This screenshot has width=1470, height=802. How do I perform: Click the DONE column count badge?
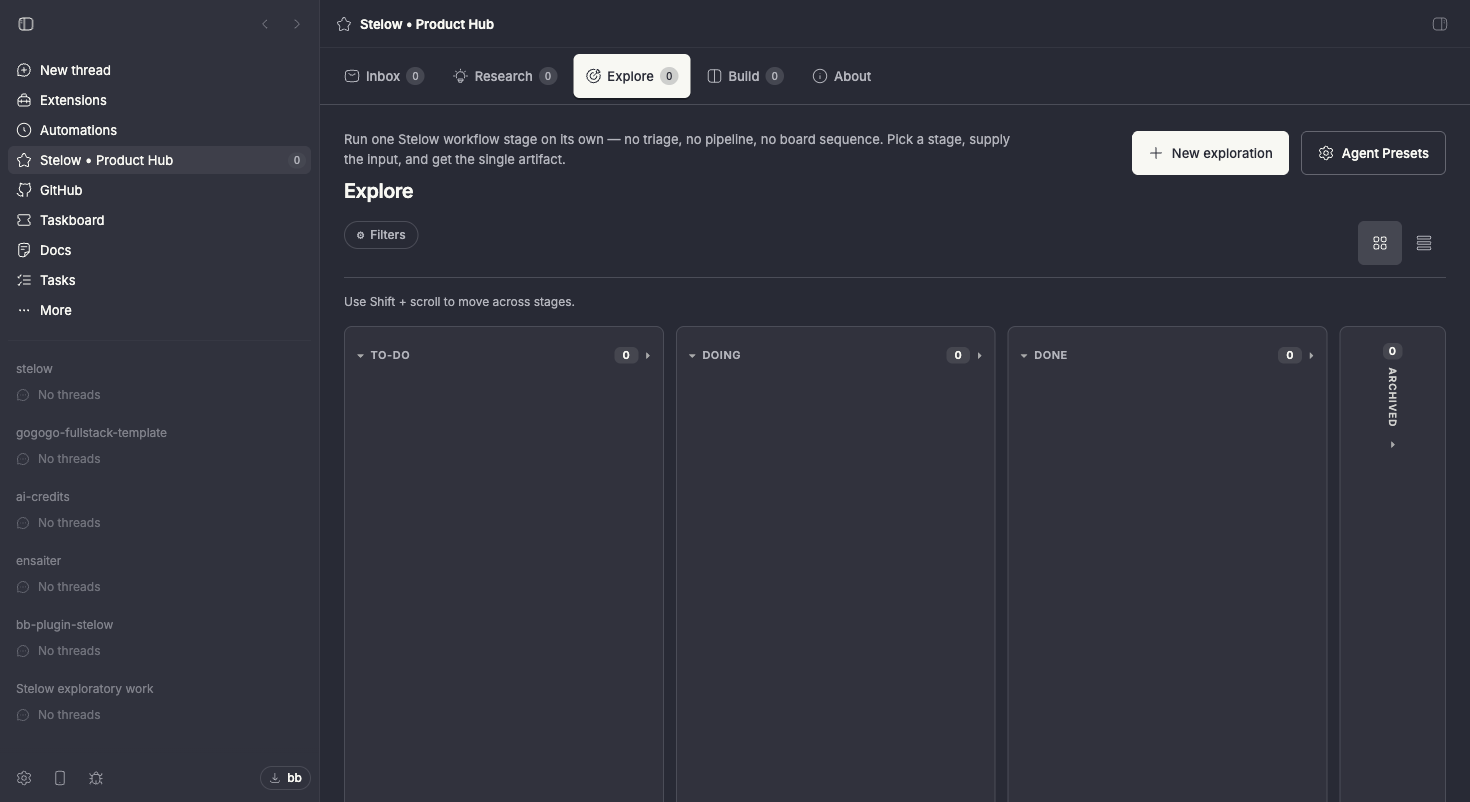tap(1290, 355)
